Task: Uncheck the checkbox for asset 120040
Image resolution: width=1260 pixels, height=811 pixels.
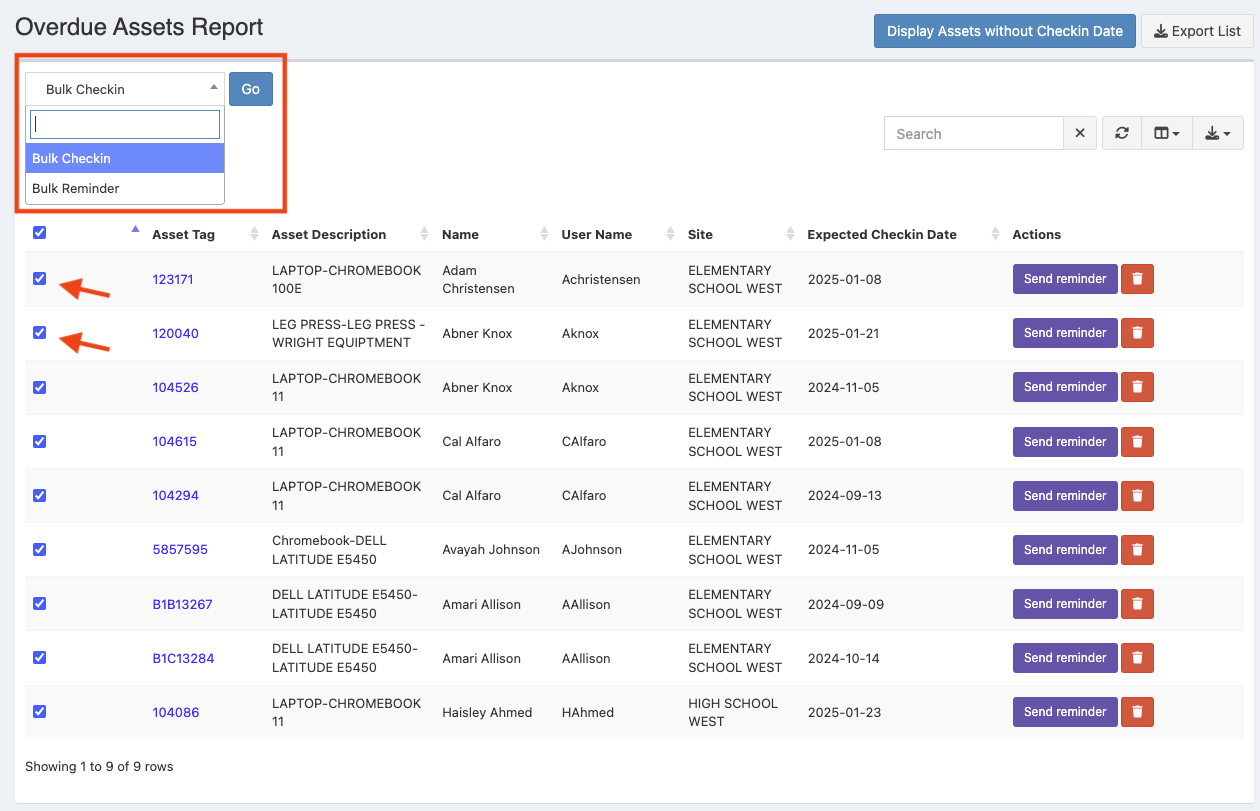Action: pyautogui.click(x=39, y=333)
